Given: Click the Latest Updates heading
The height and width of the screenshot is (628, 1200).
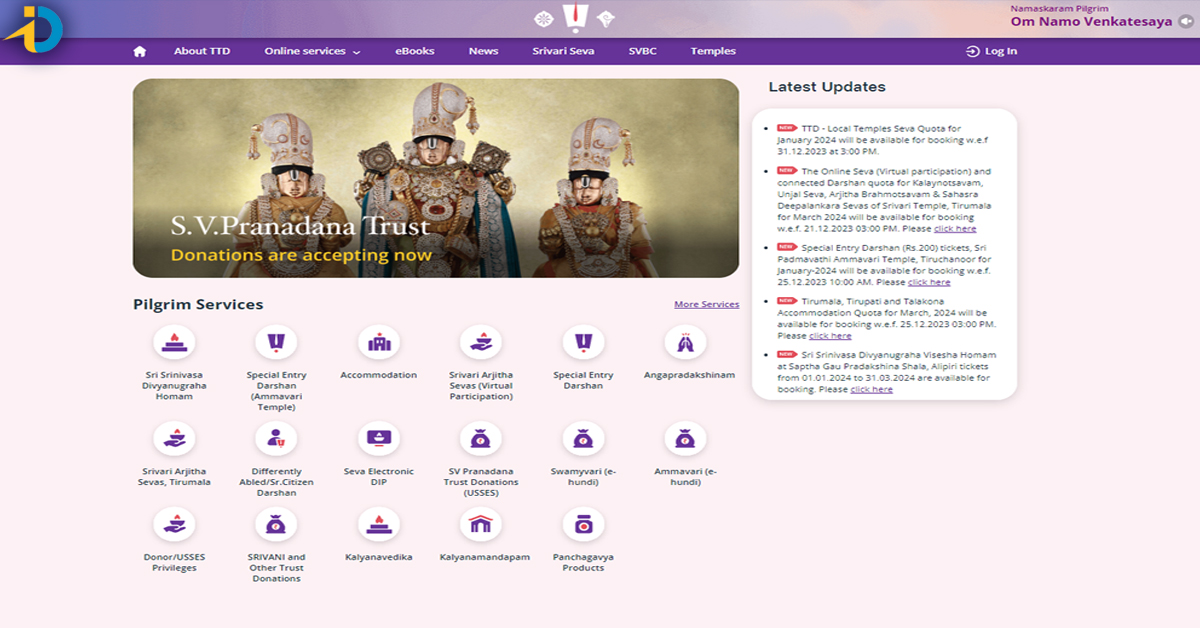Looking at the screenshot, I should [x=827, y=87].
